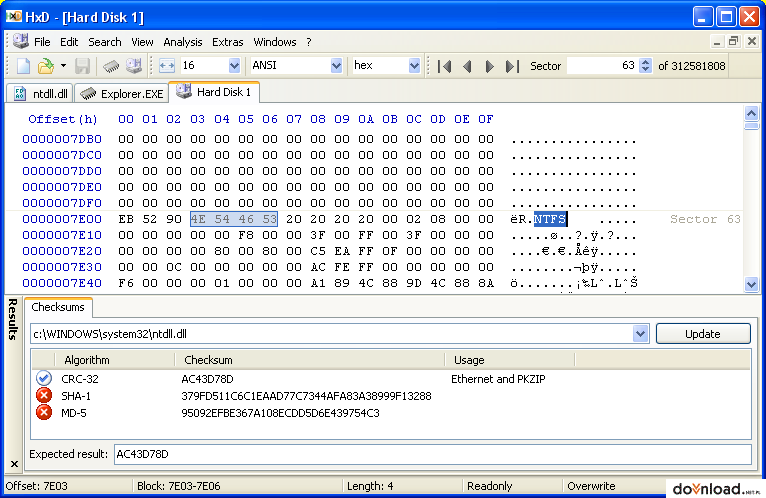Click the Readonly status bar entry
The width and height of the screenshot is (766, 498).
coord(489,486)
